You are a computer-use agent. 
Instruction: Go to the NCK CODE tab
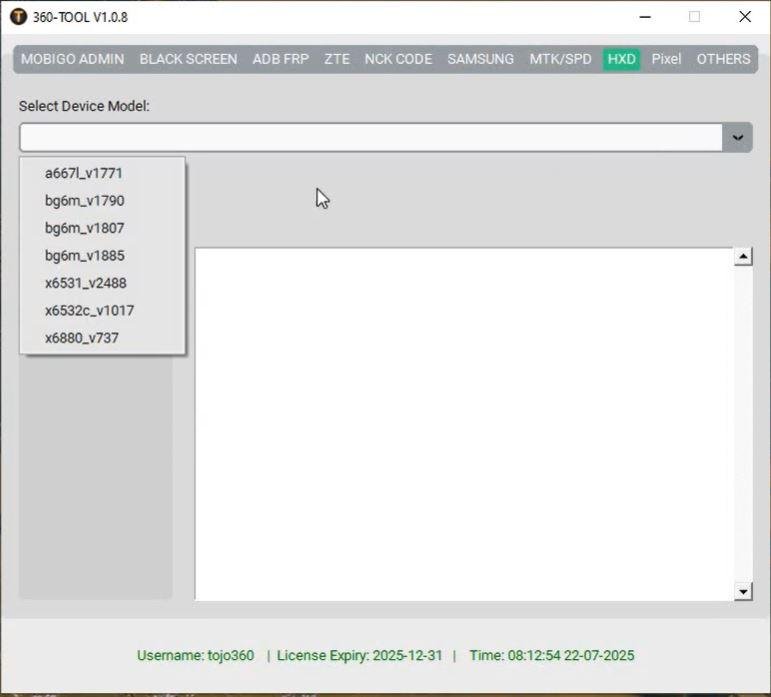398,59
